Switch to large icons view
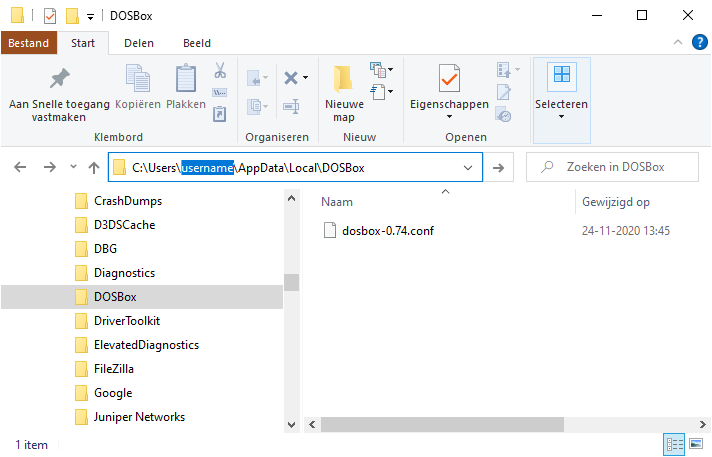 tap(696, 443)
